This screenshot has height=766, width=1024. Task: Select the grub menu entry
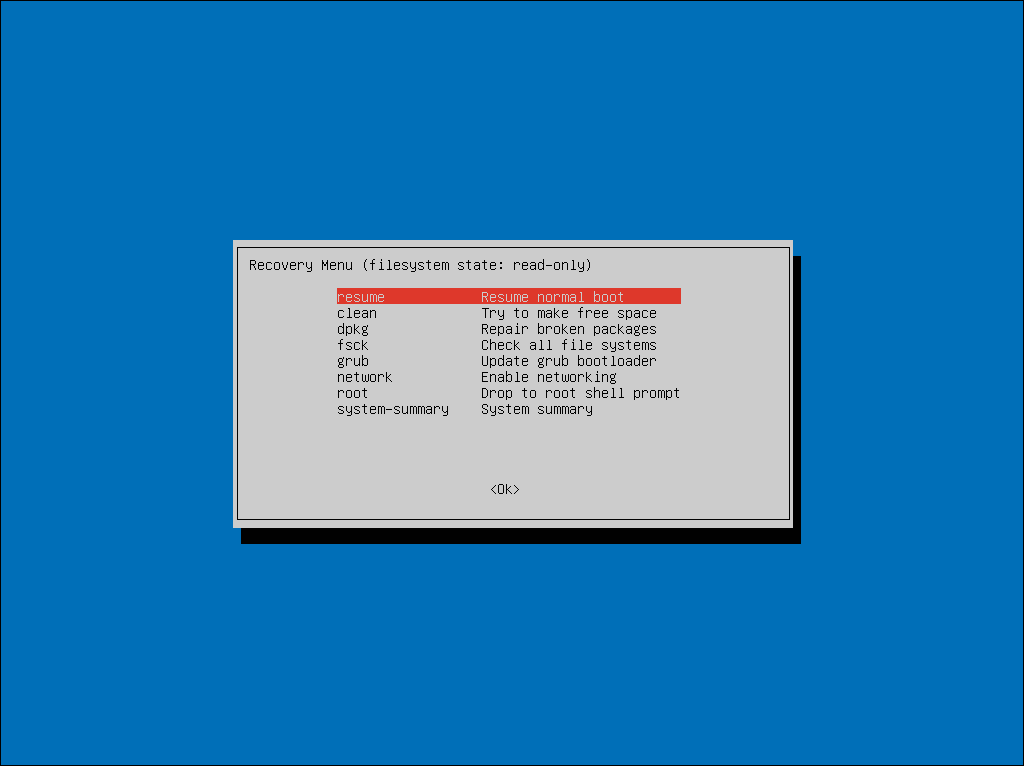tap(353, 361)
